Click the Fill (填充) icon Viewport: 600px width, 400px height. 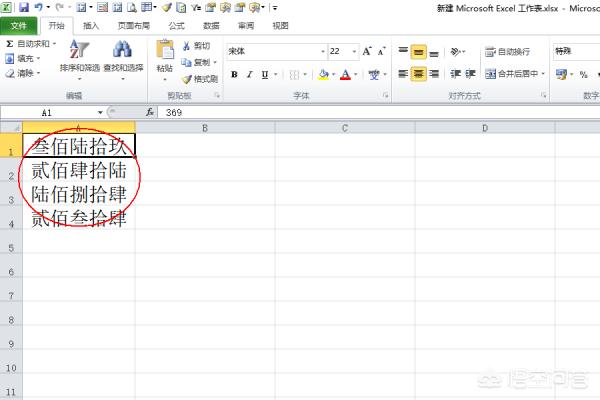click(x=10, y=59)
